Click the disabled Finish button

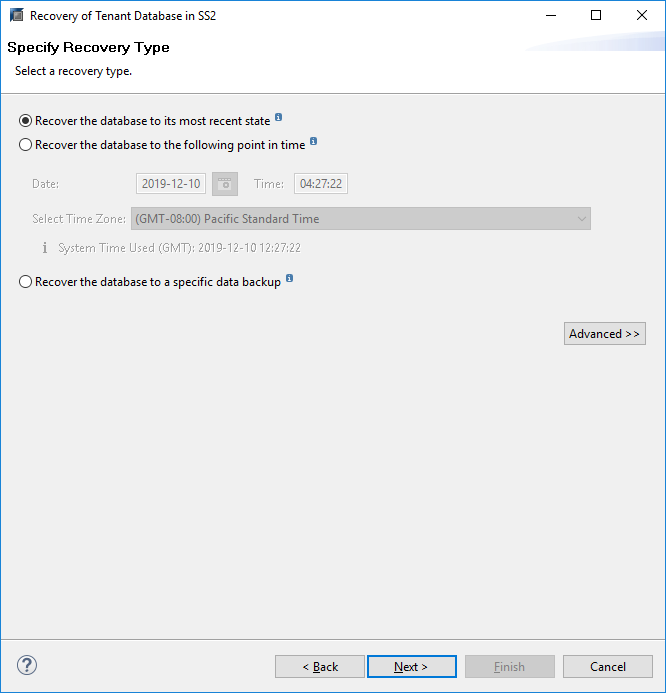point(509,667)
